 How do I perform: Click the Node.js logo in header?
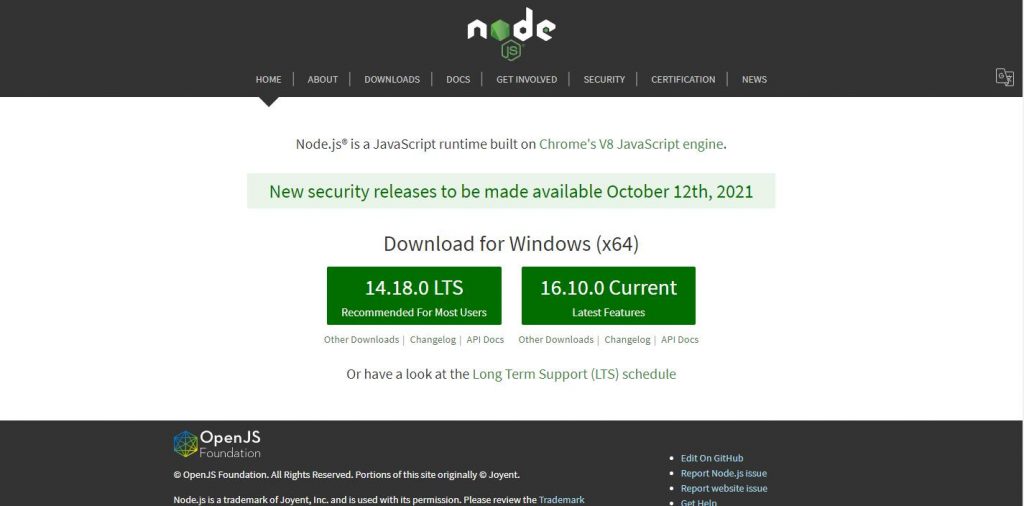511,35
